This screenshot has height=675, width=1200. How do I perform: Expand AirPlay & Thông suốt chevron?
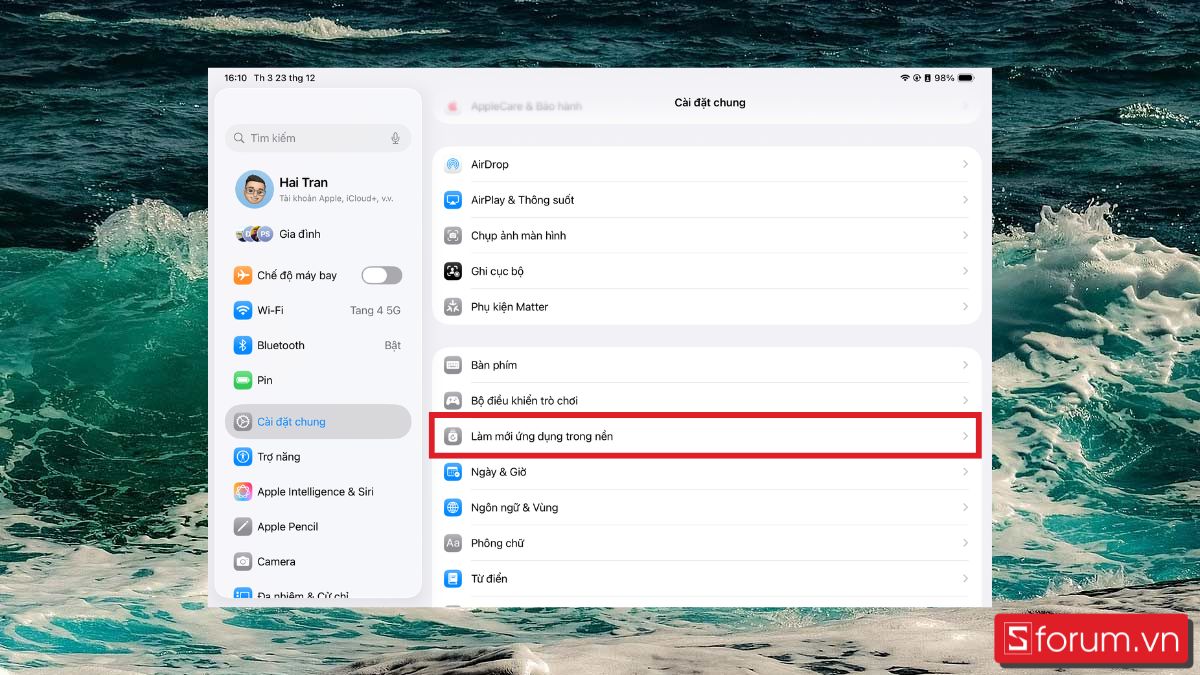coord(965,200)
